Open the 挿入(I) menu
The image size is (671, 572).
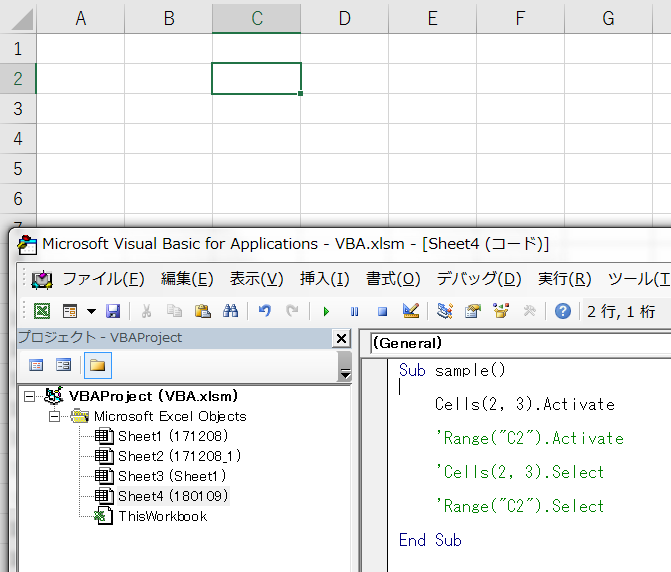coord(325,279)
